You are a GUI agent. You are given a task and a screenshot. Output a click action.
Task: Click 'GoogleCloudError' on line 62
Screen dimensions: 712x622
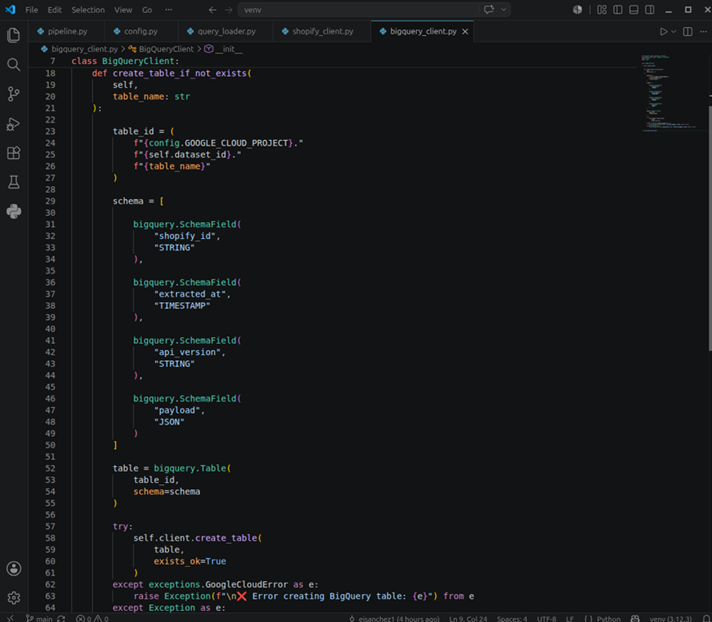coord(246,584)
